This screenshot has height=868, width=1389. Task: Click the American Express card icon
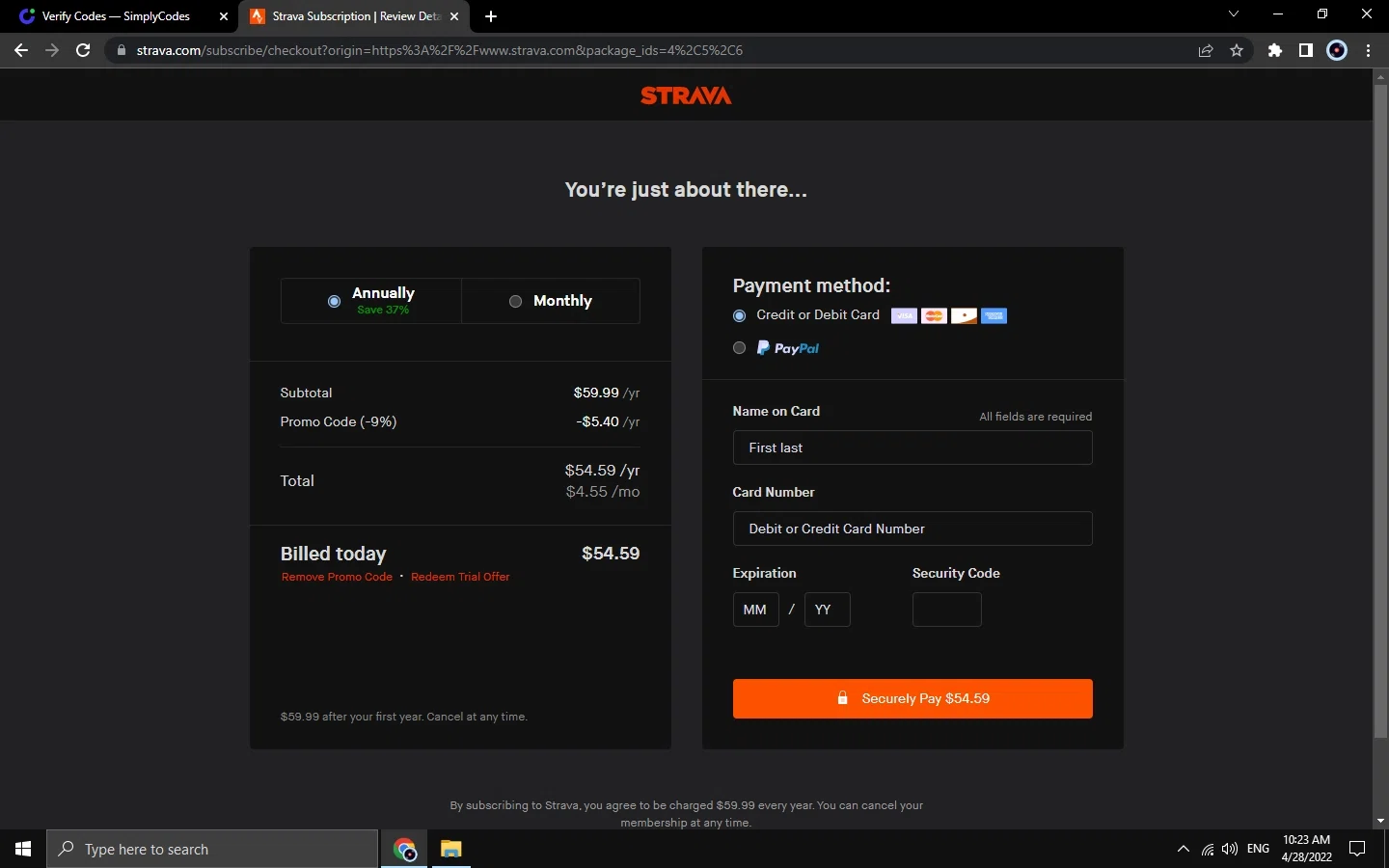tap(994, 315)
